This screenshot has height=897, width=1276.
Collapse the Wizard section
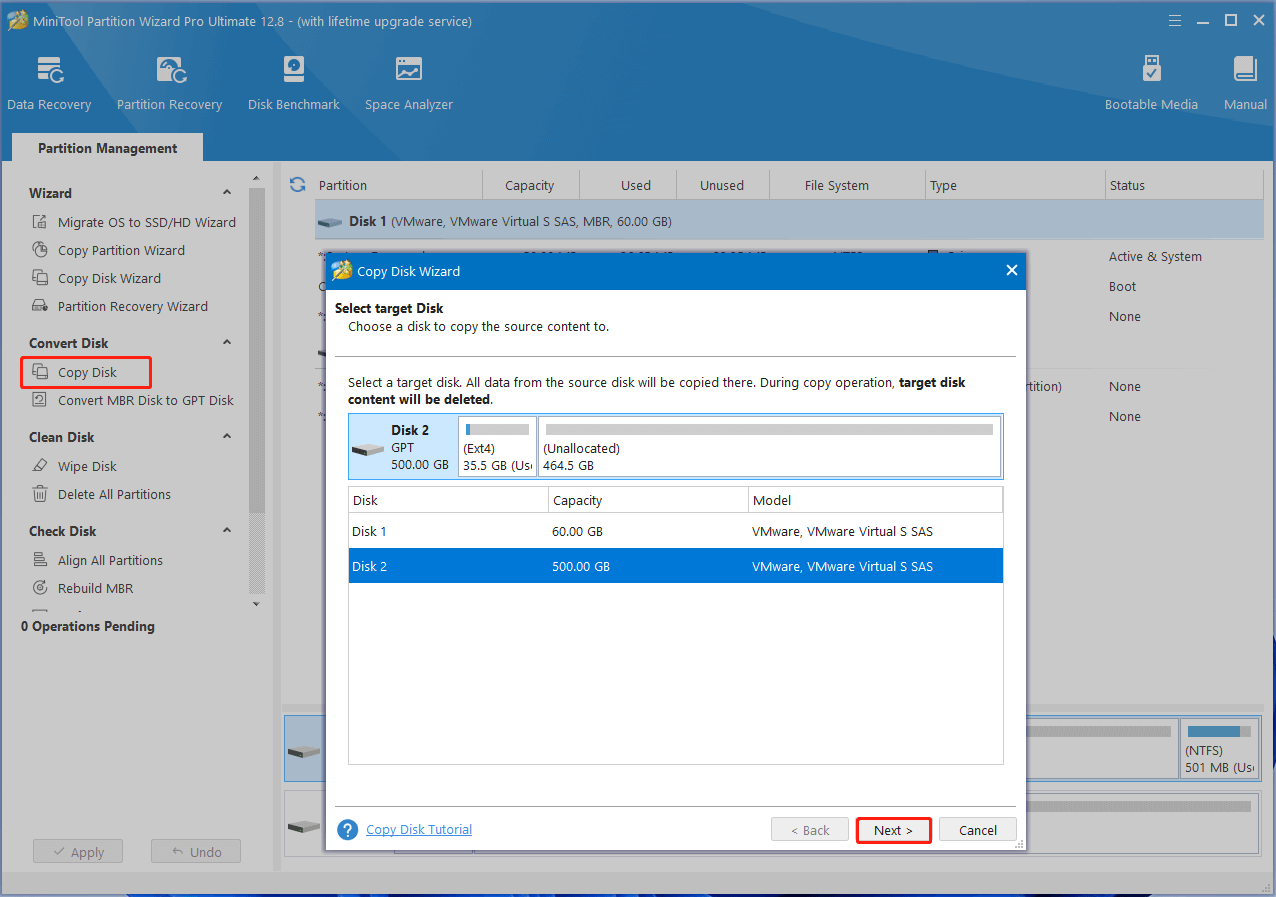(227, 193)
